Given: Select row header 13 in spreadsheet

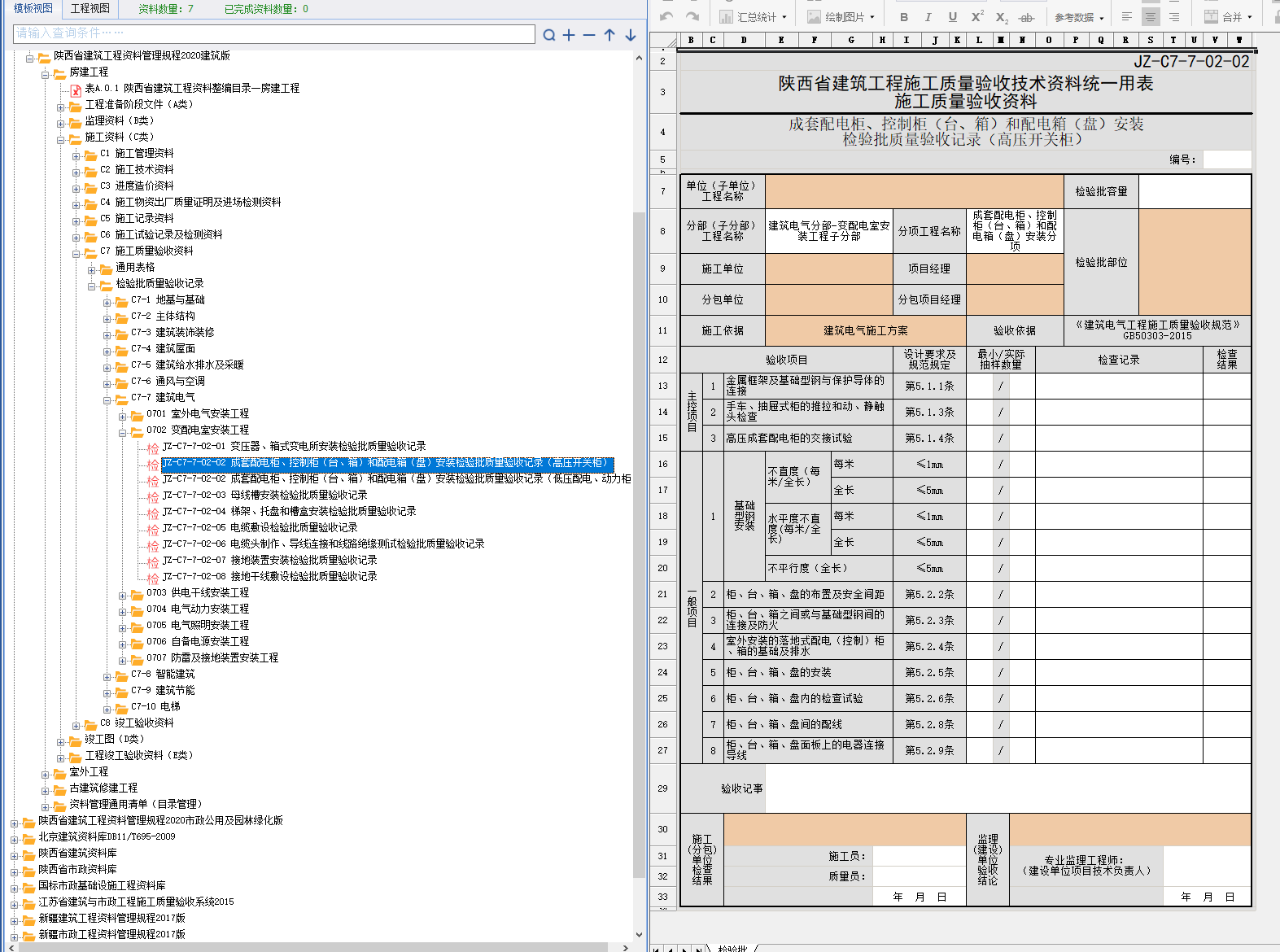Looking at the screenshot, I should [662, 386].
